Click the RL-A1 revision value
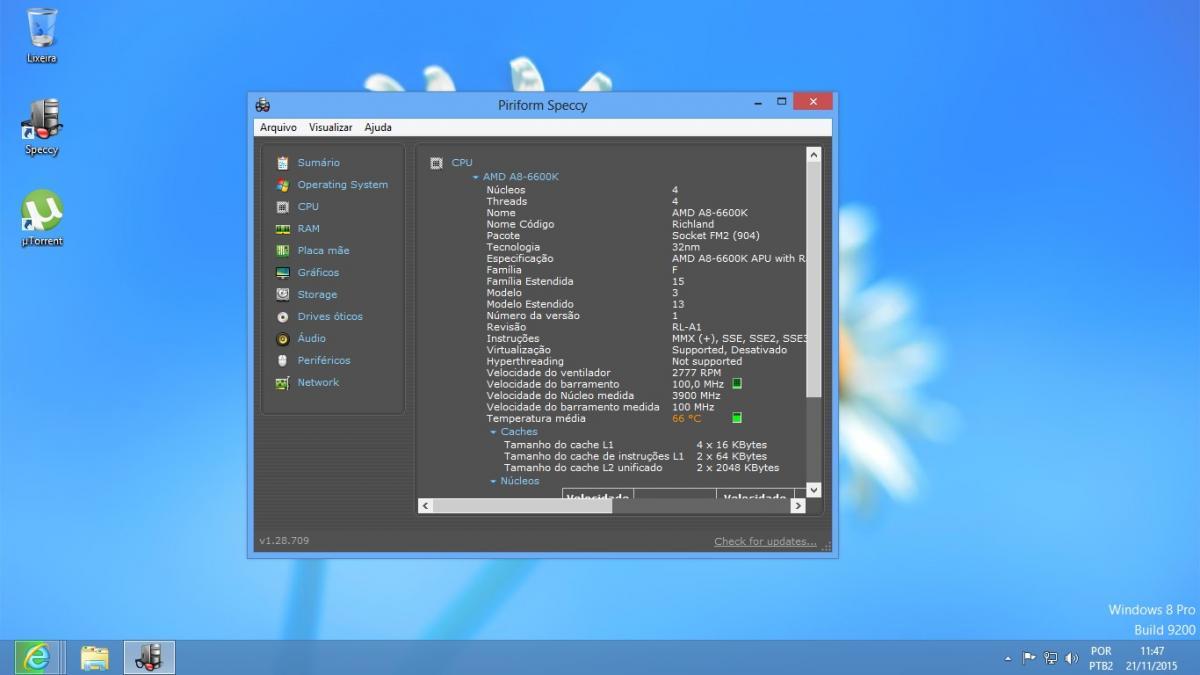 coord(687,327)
